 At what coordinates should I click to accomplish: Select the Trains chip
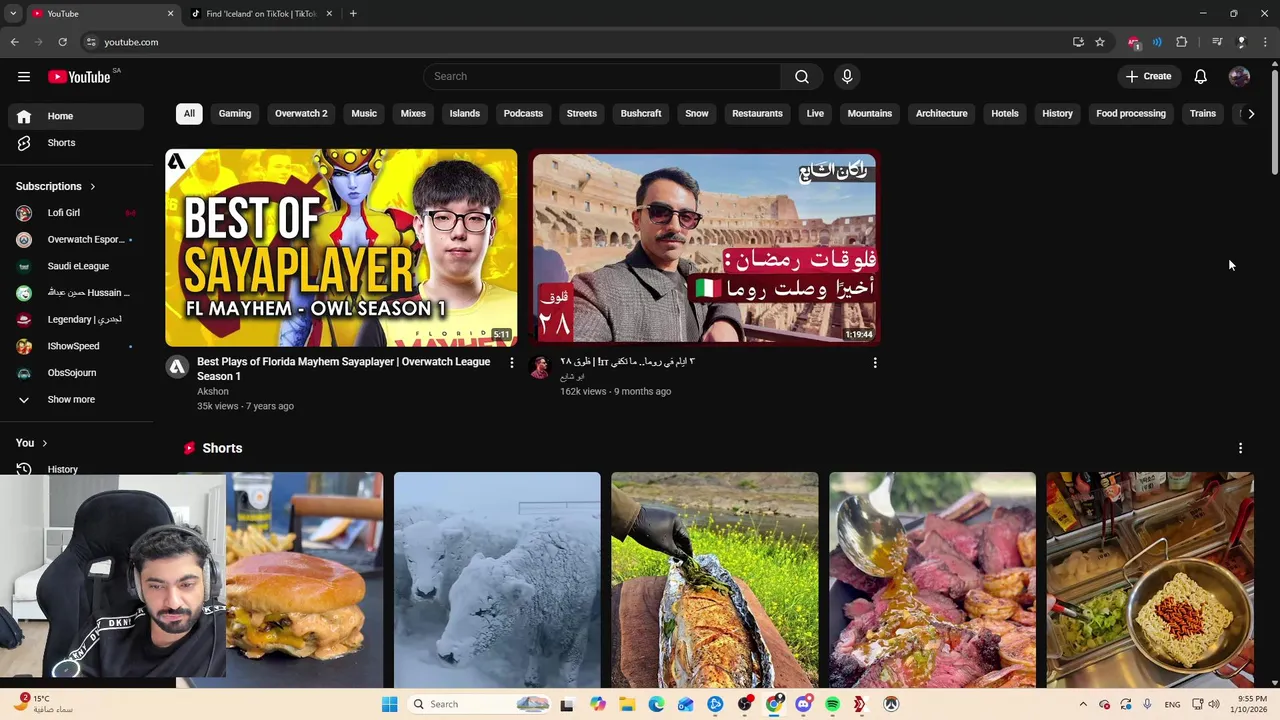(1203, 113)
